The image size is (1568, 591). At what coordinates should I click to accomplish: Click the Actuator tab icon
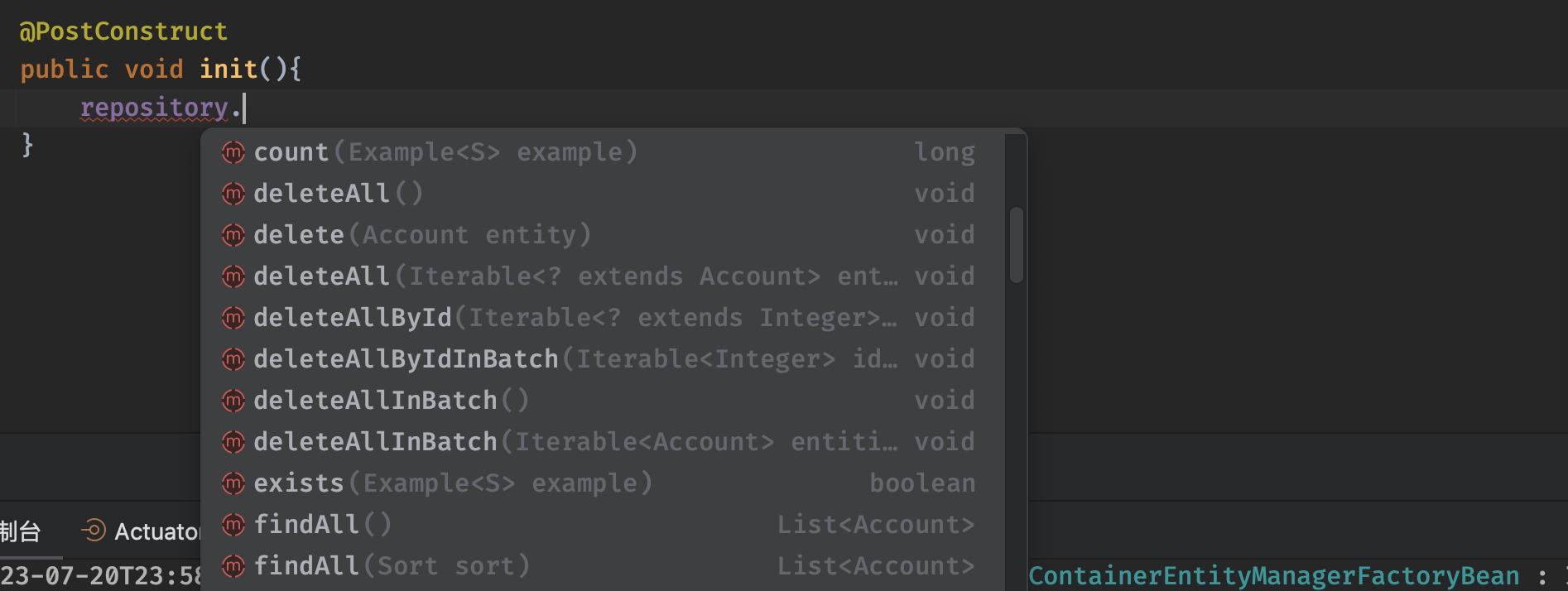click(x=94, y=531)
